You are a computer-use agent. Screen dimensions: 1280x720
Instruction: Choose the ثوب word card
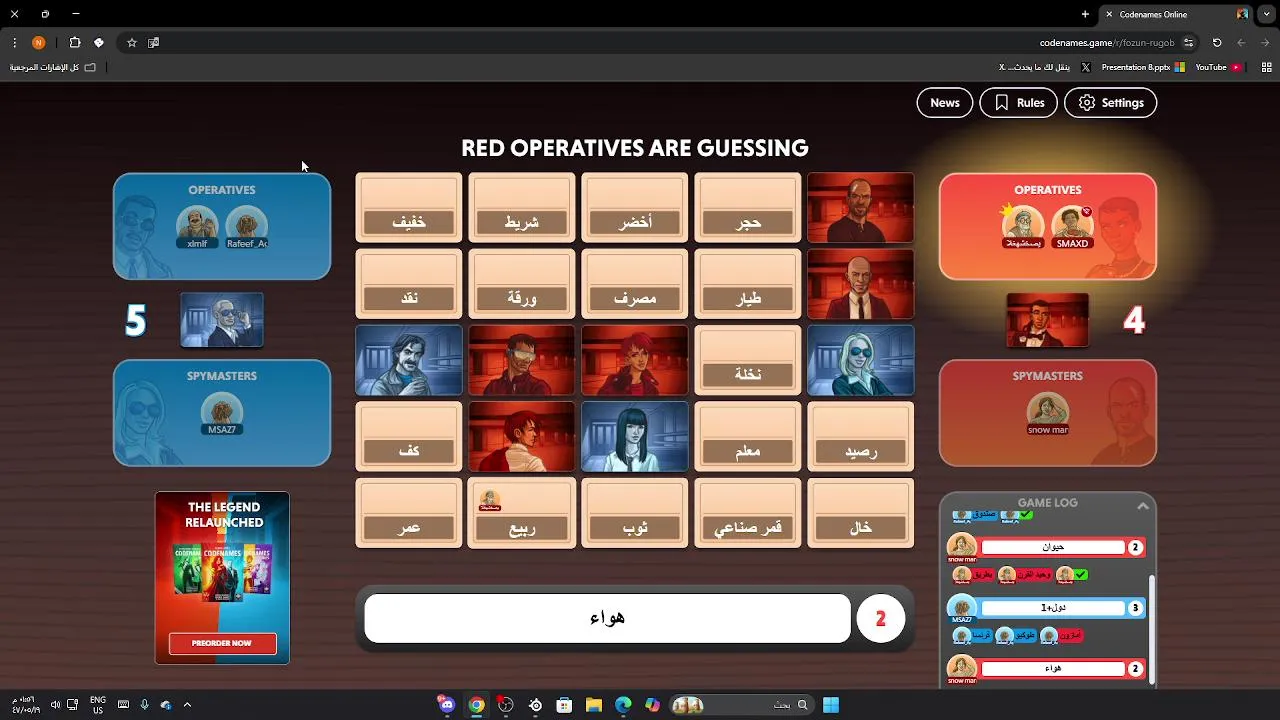point(635,513)
